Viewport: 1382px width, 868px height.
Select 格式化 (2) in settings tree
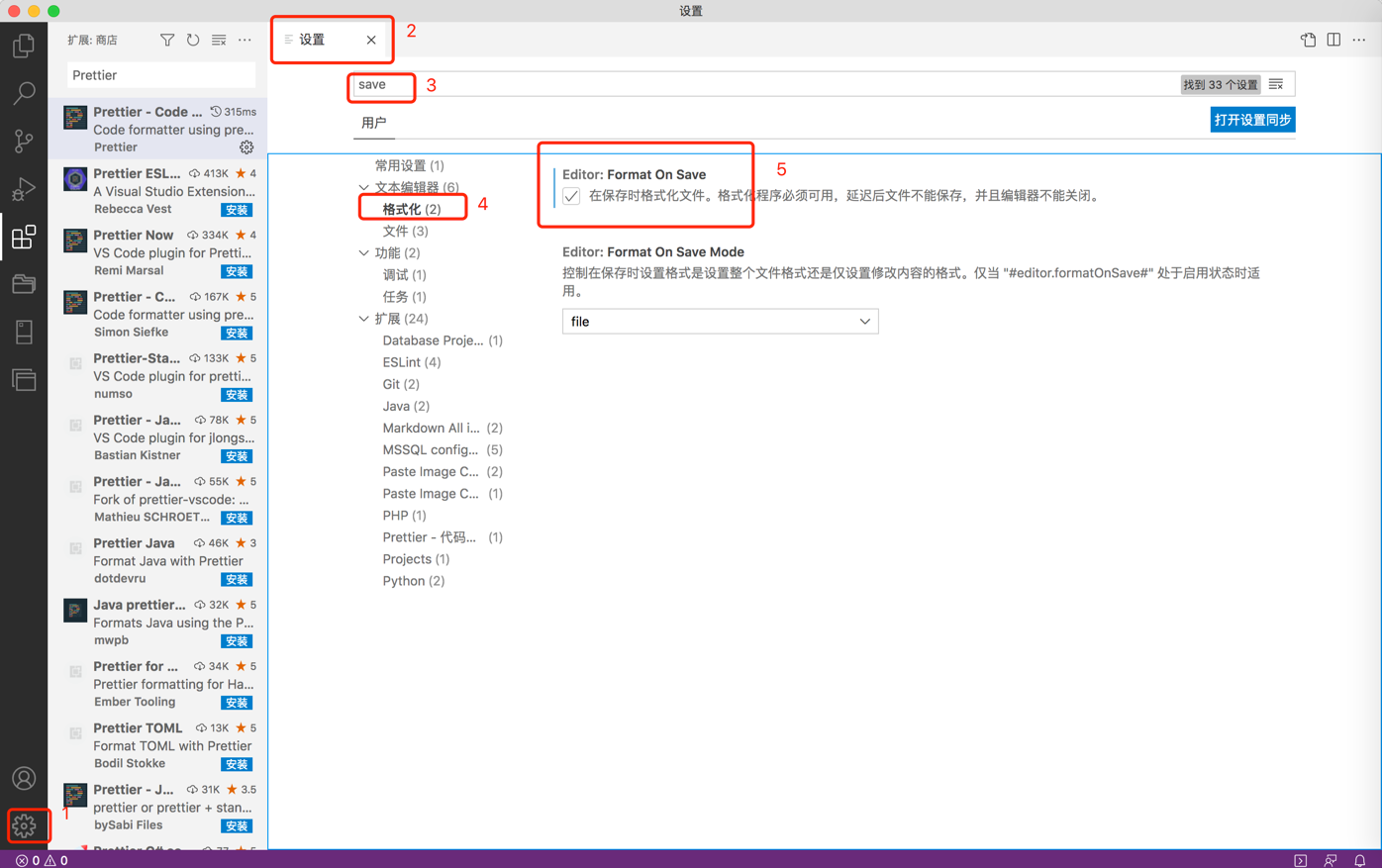(x=412, y=209)
